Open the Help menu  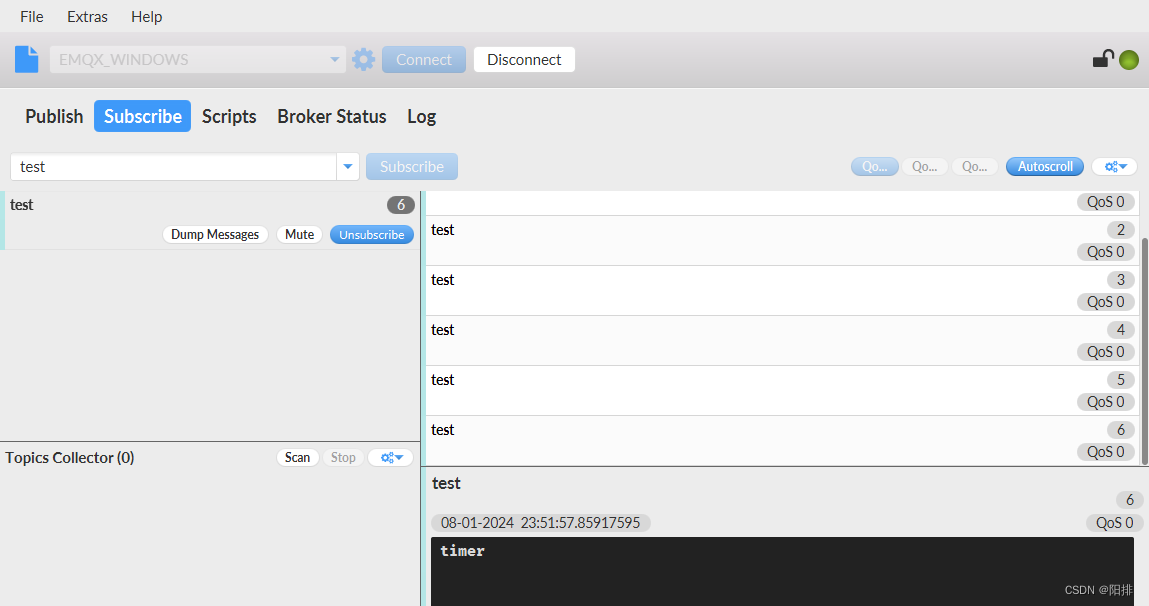[147, 16]
